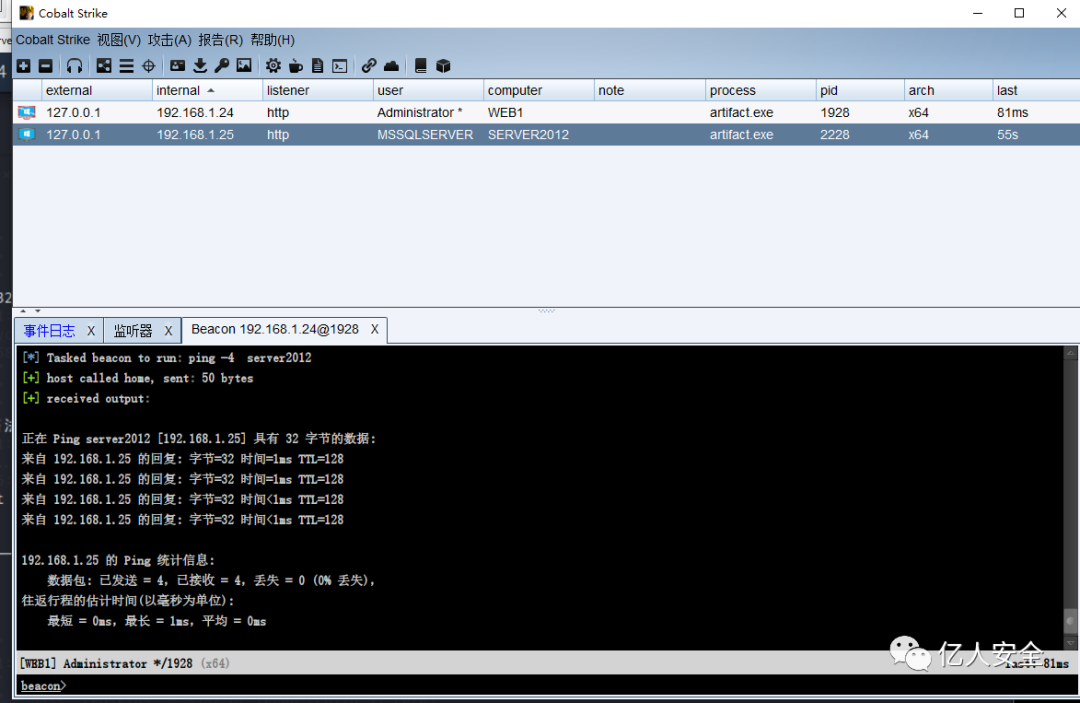This screenshot has height=703, width=1080.
Task: Sort sessions by pid column
Action: (x=860, y=90)
